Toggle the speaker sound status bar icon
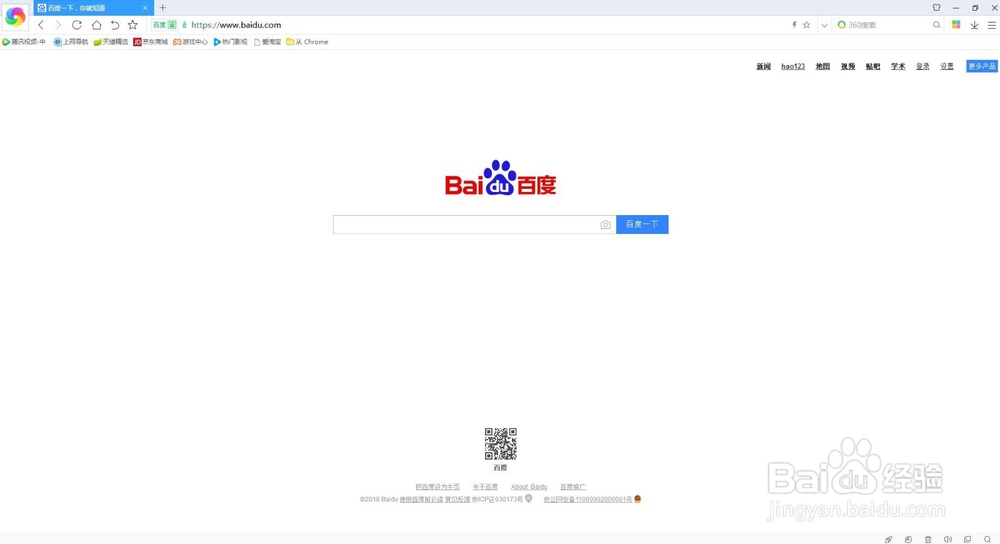This screenshot has width=1000, height=544. click(948, 540)
